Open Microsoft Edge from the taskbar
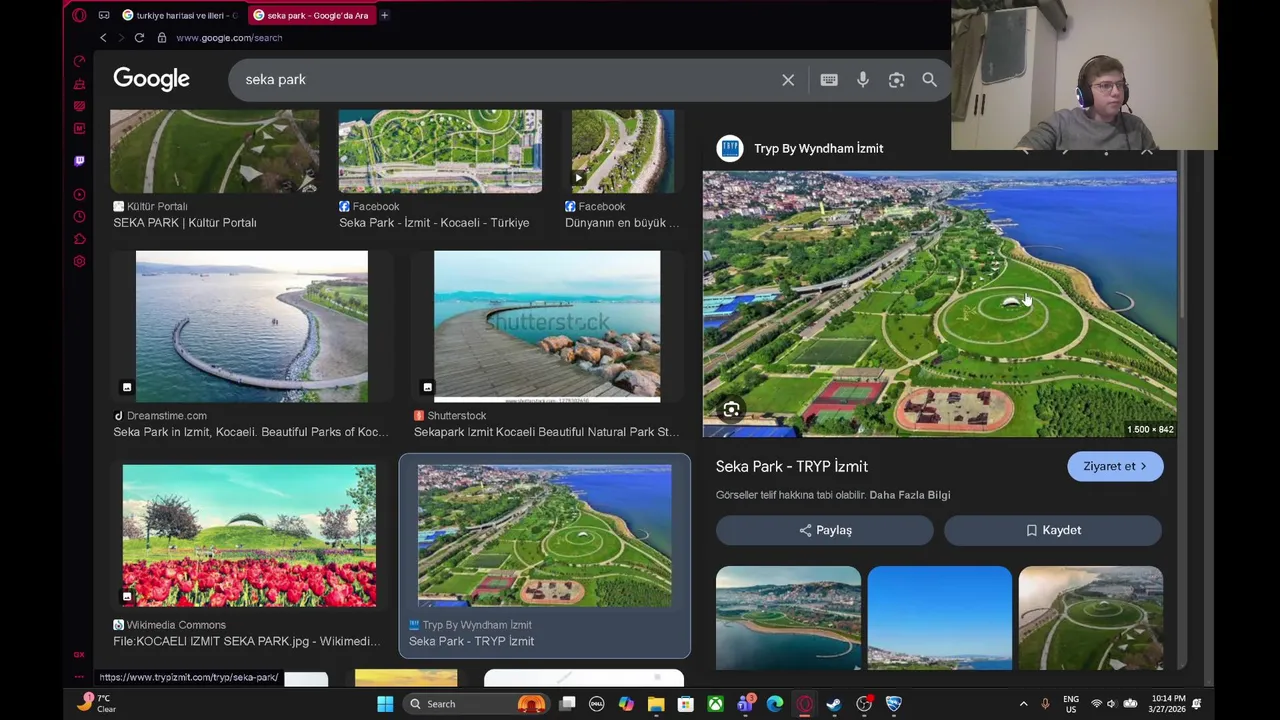Viewport: 1280px width, 720px height. pos(775,704)
